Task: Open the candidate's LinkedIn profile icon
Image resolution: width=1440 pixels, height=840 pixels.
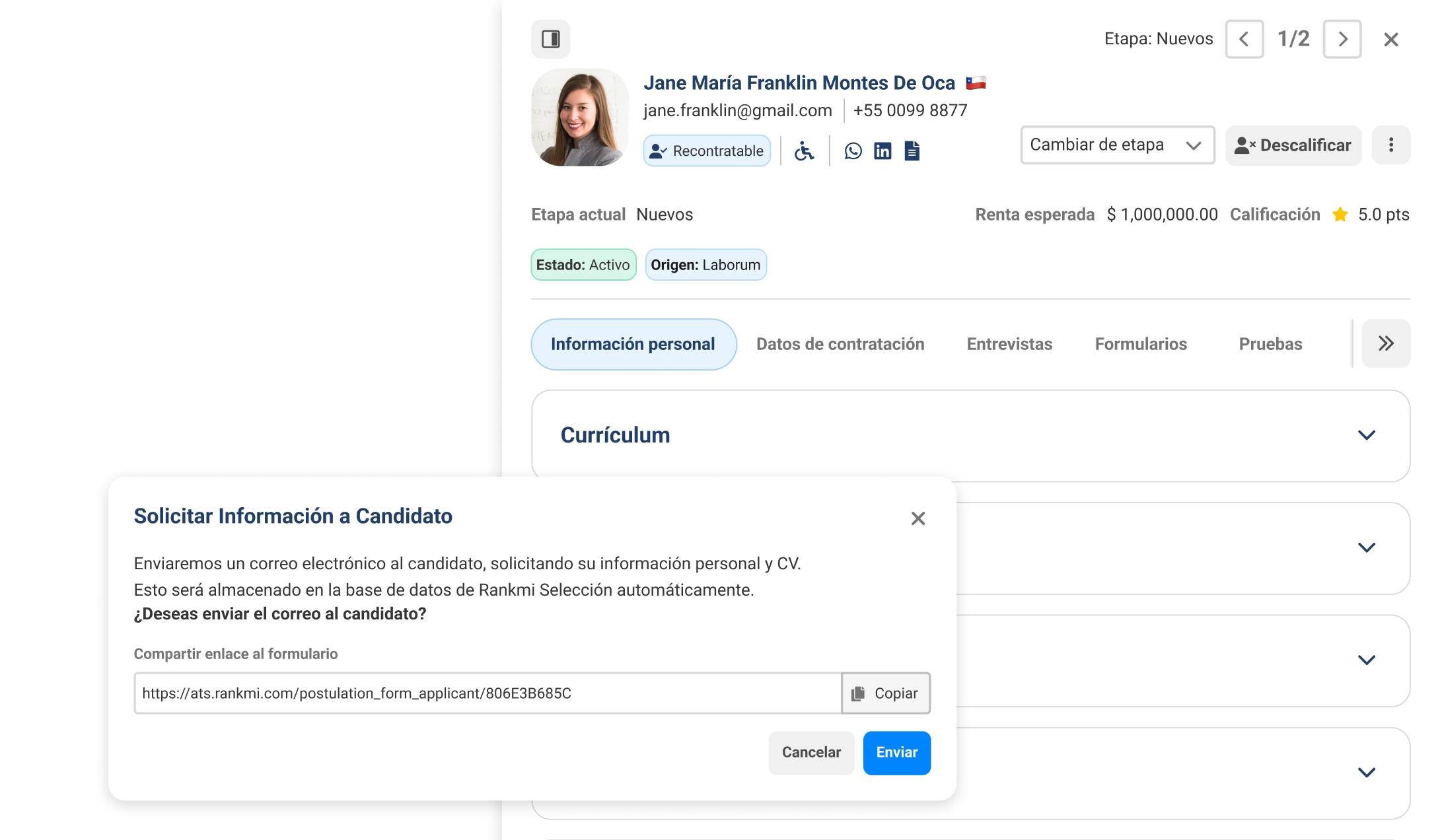Action: pos(882,151)
